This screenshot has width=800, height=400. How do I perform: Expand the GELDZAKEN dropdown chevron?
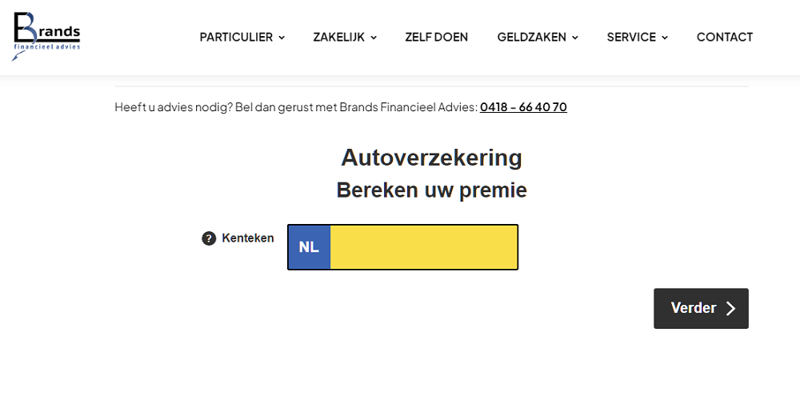pyautogui.click(x=575, y=38)
